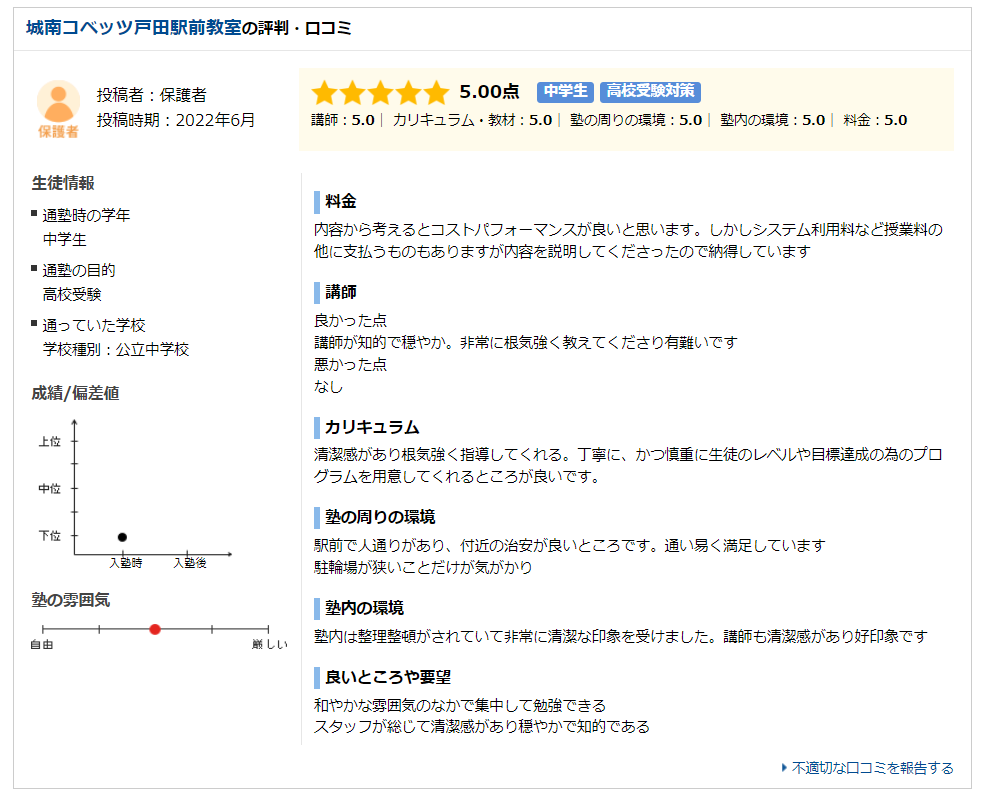The height and width of the screenshot is (789, 997).
Task: Click the 和やかな雰囲気のなかで集中して勉強できる line
Action: click(x=460, y=705)
